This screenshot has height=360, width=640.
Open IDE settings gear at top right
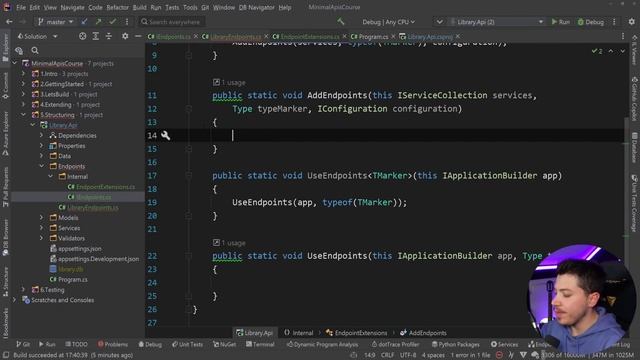(631, 22)
